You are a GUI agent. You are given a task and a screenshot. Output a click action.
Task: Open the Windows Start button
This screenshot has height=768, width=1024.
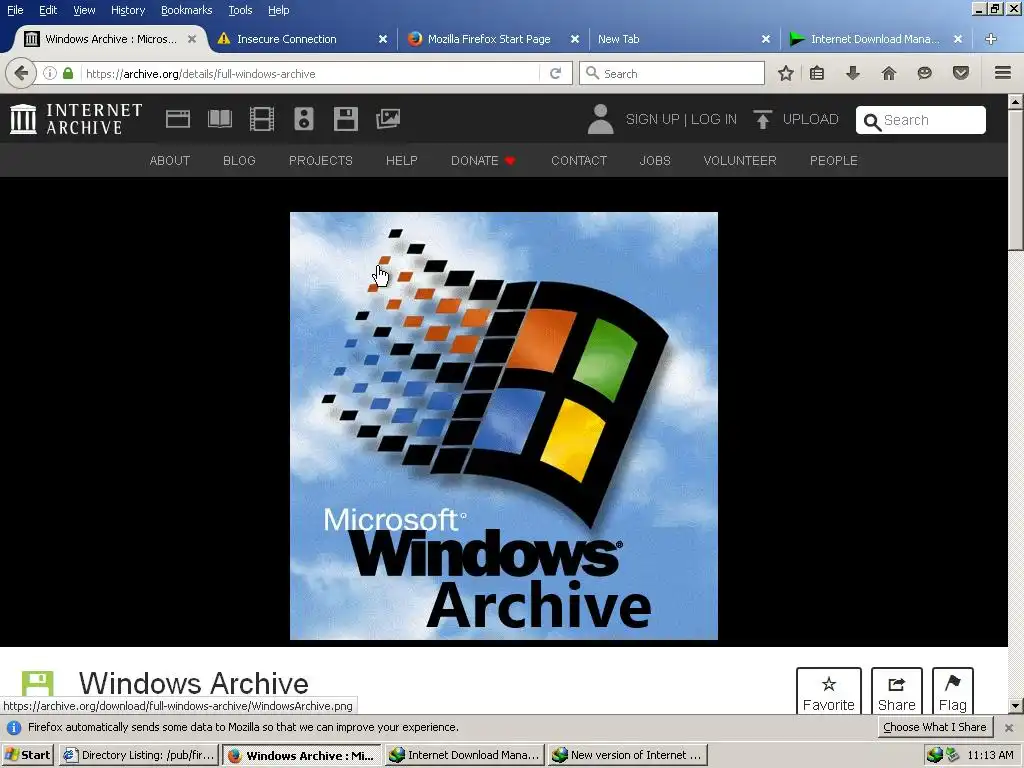[x=28, y=755]
